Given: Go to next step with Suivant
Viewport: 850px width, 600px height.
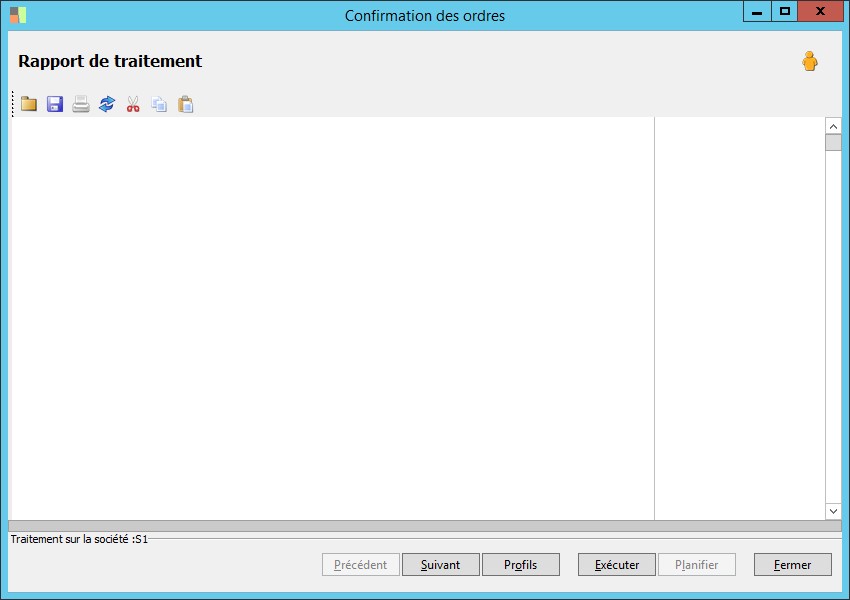Looking at the screenshot, I should pos(441,565).
